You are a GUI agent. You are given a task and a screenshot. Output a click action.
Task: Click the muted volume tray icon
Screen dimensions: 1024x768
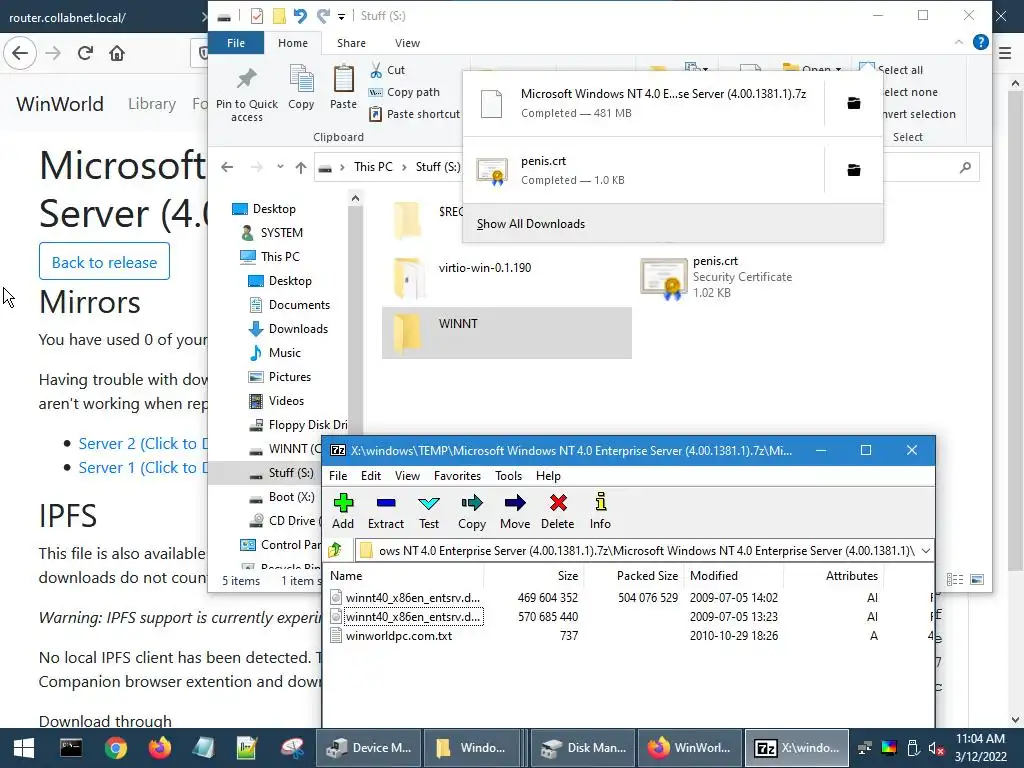click(936, 748)
